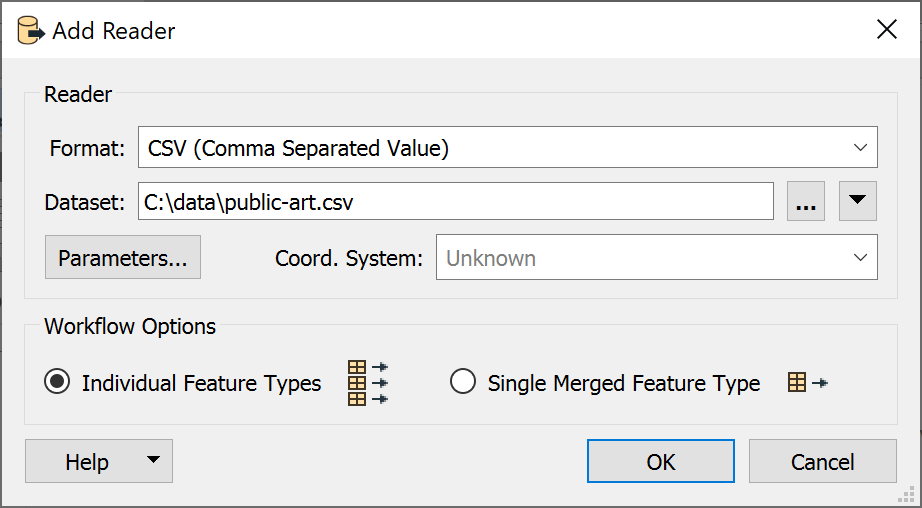922x508 pixels.
Task: Select the Individual Feature Types radio button
Action: point(57,383)
